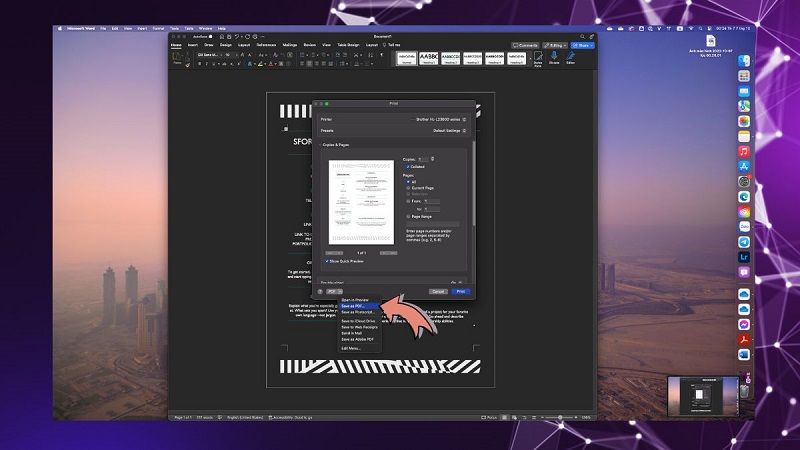Choose Save to iCloud Drive option
The width and height of the screenshot is (800, 450).
pos(358,321)
